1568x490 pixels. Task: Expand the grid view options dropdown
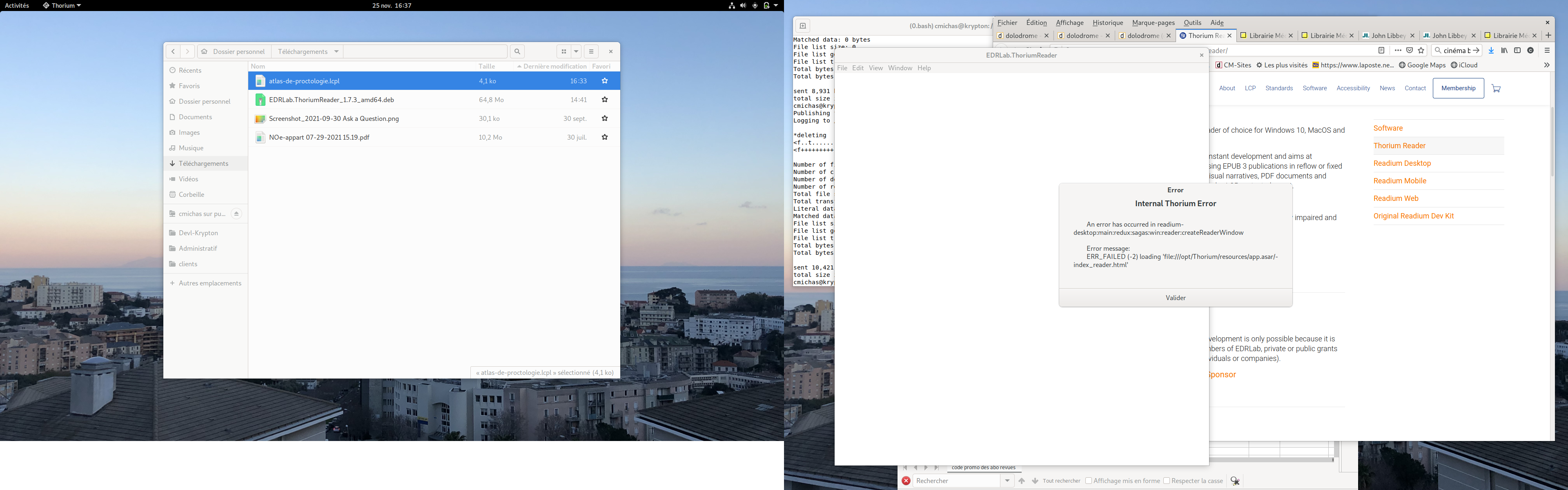[x=576, y=51]
